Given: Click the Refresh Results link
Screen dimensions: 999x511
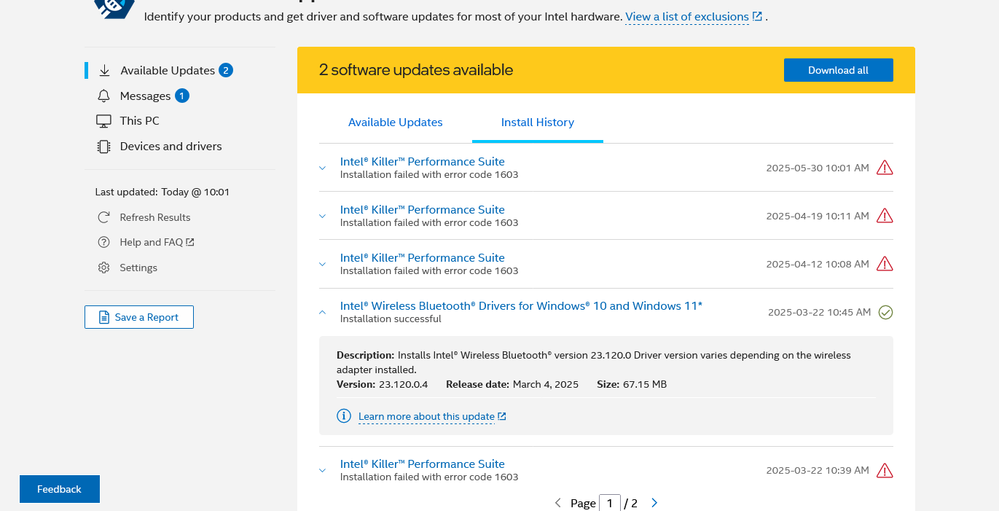Looking at the screenshot, I should coord(155,217).
